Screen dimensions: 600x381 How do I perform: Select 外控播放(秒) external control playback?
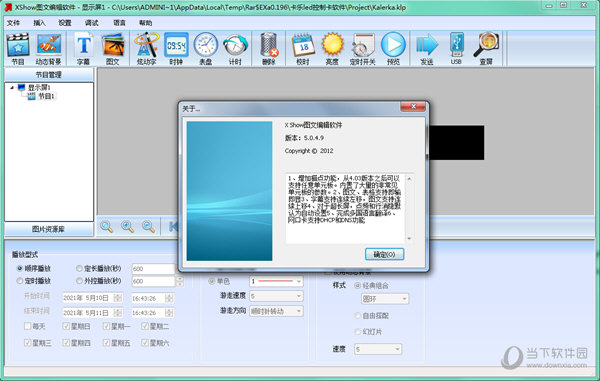coord(99,281)
